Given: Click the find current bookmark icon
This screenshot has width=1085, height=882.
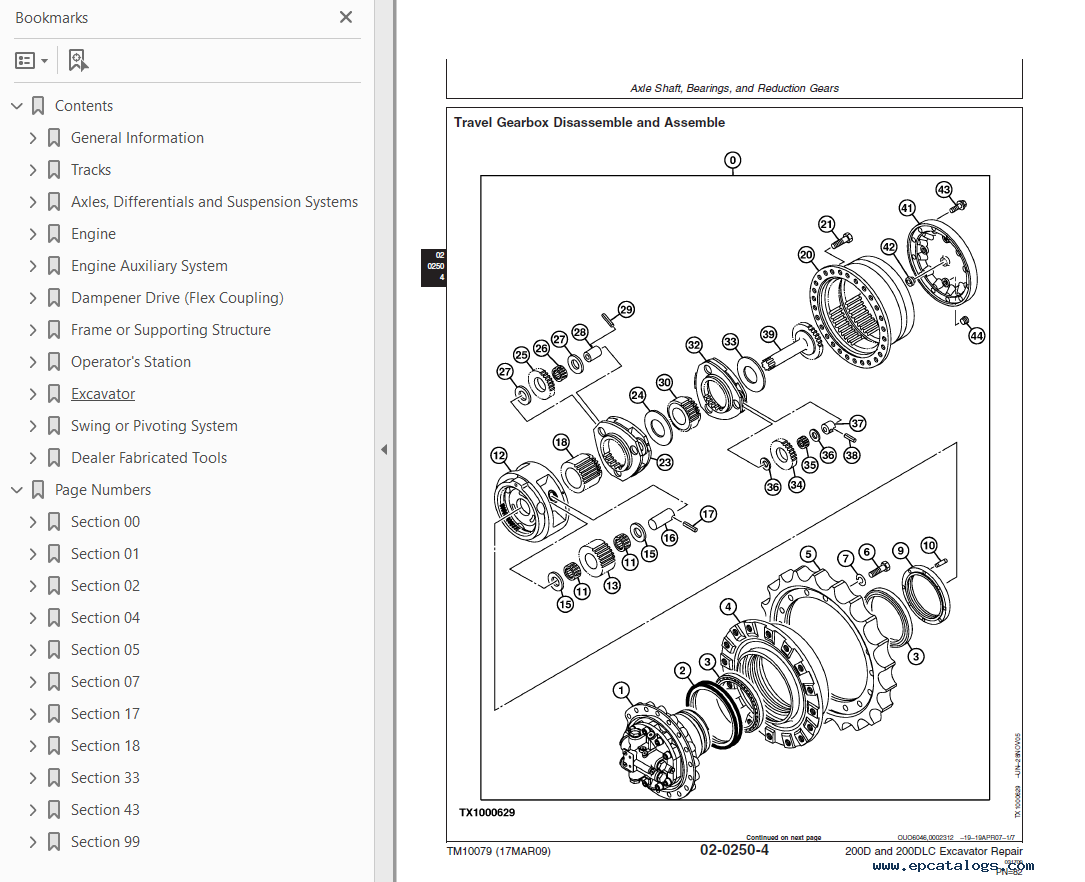Looking at the screenshot, I should (x=78, y=60).
